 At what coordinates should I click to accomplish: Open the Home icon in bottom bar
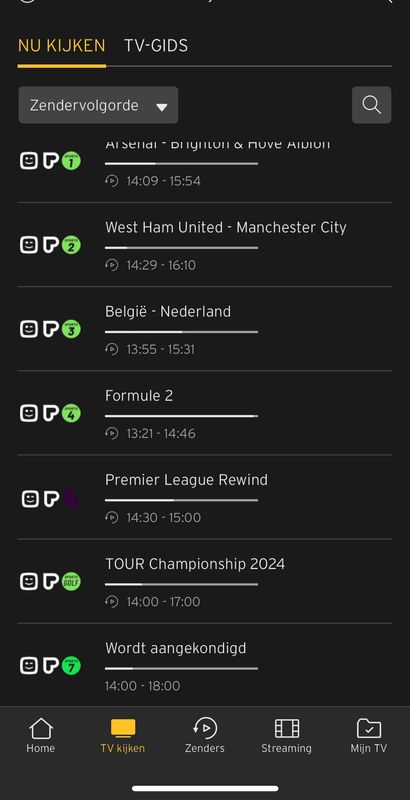pos(41,728)
